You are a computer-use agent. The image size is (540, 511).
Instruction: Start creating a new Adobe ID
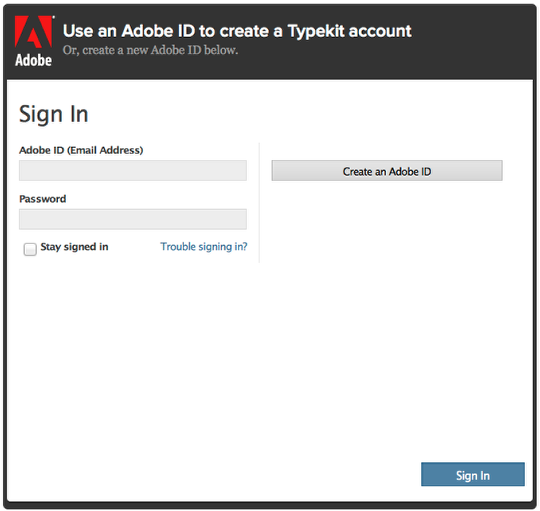387,170
